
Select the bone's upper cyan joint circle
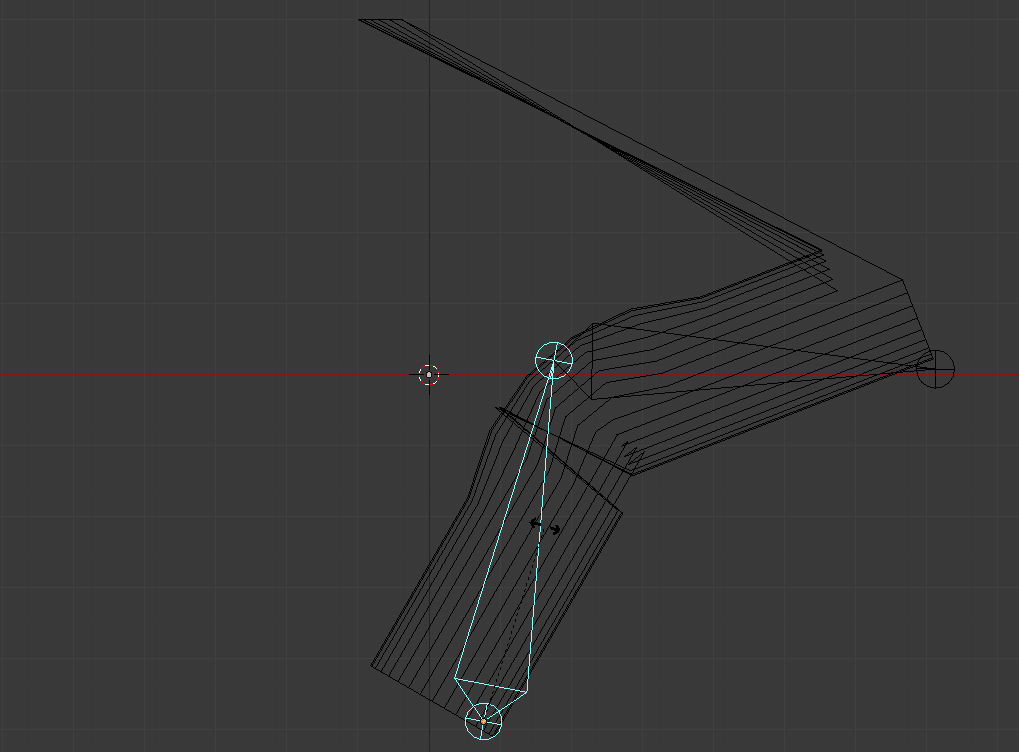(x=554, y=360)
